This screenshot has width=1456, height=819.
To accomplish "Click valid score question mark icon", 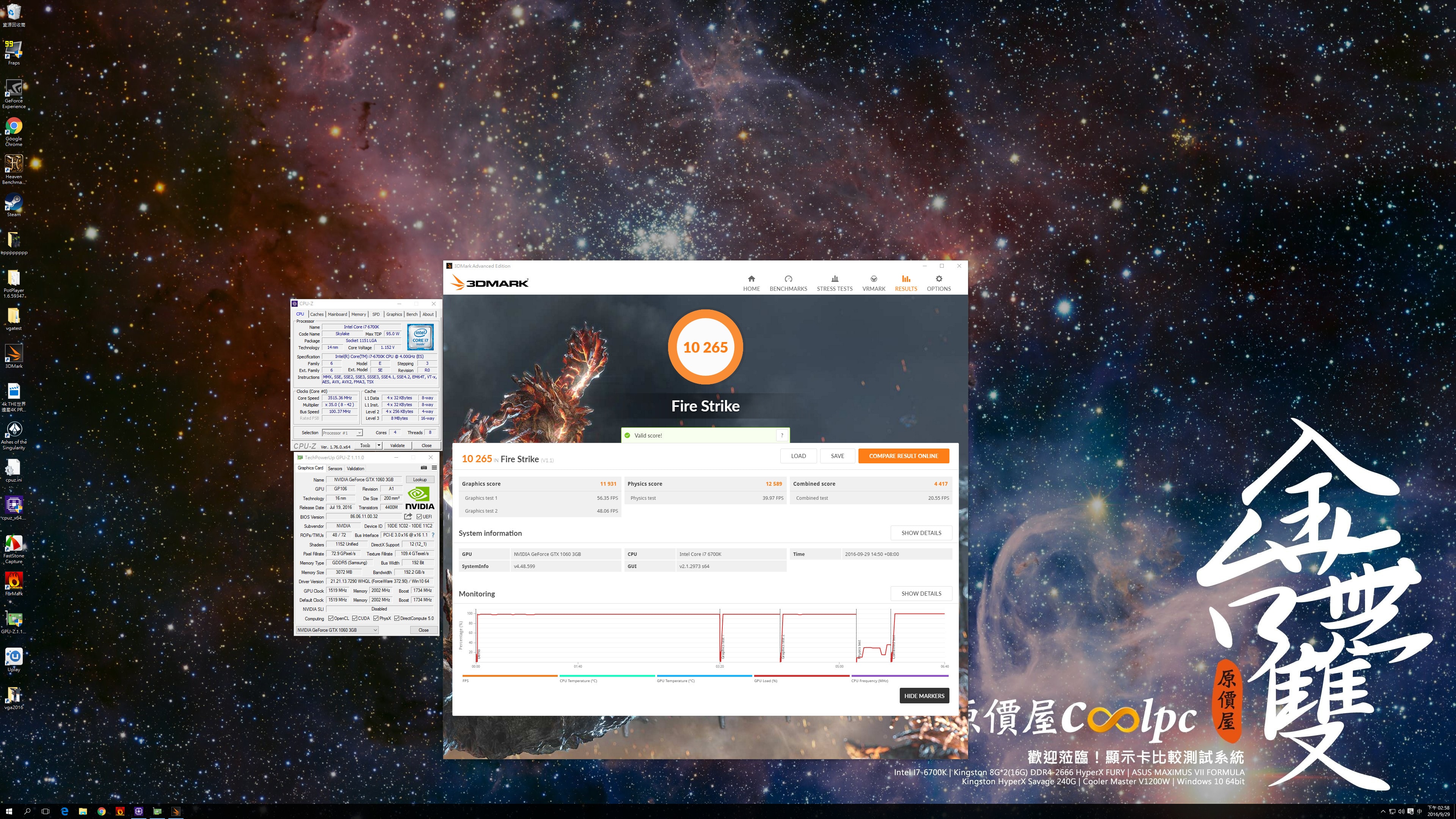I will pyautogui.click(x=782, y=435).
